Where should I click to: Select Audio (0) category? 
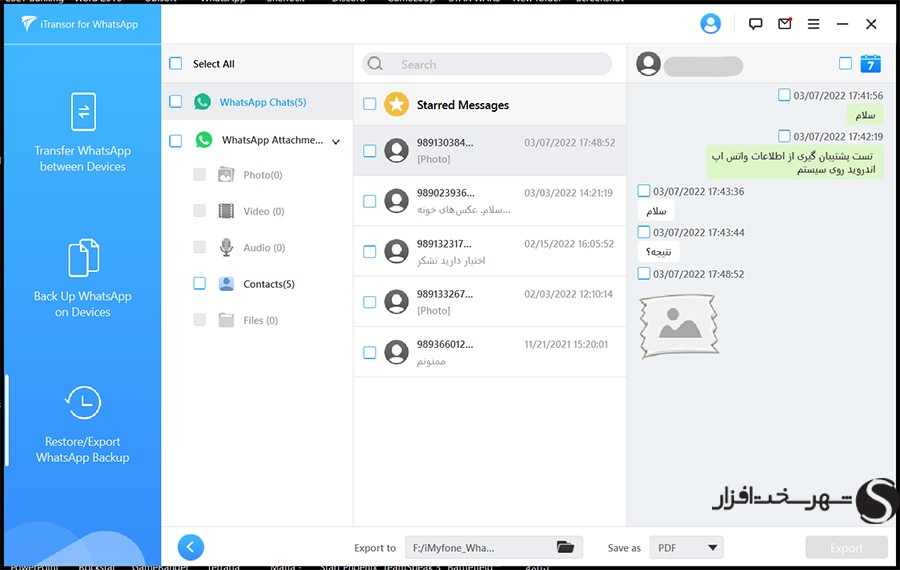(x=264, y=247)
